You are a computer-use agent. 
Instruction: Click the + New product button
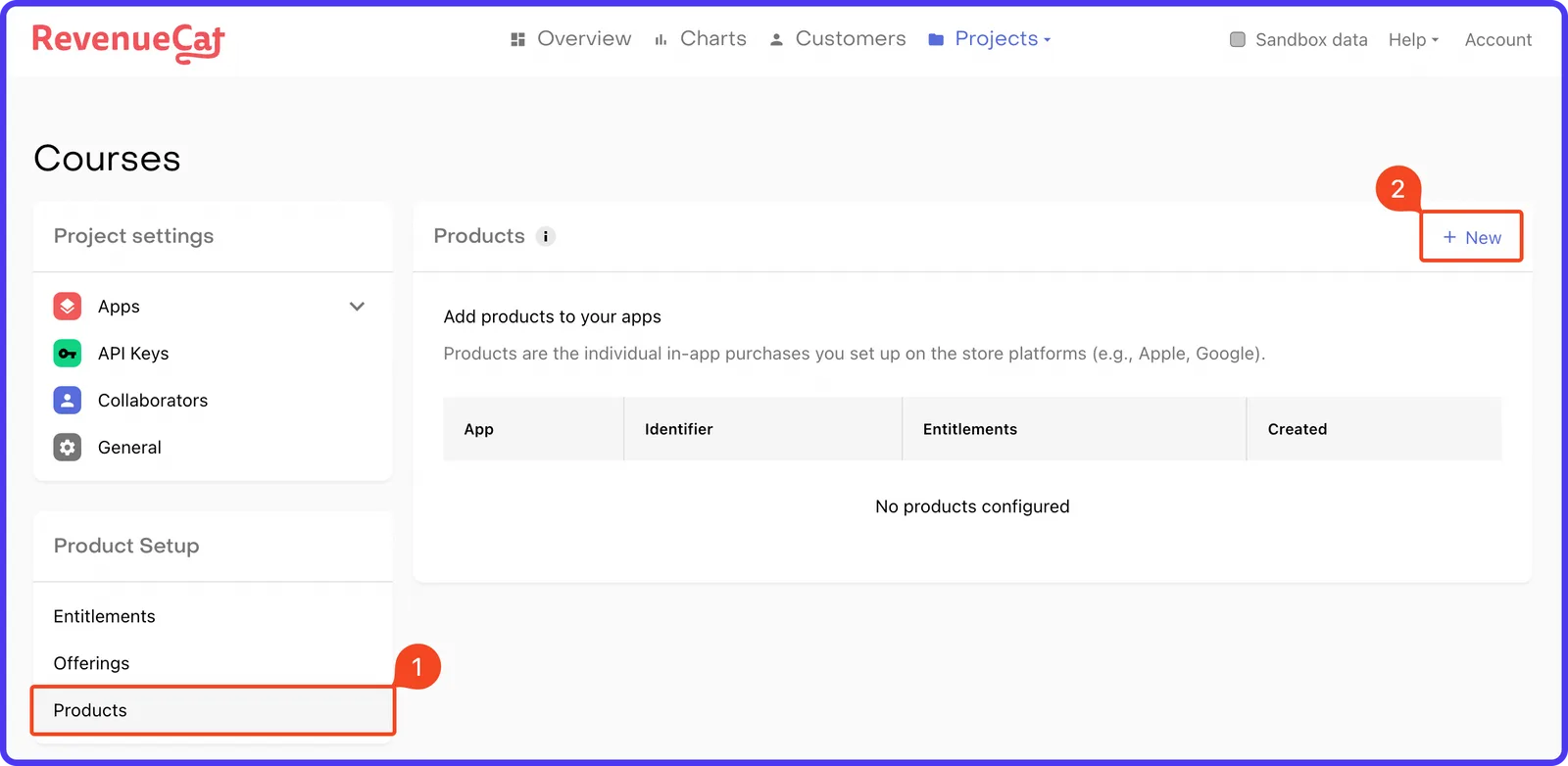click(1471, 237)
